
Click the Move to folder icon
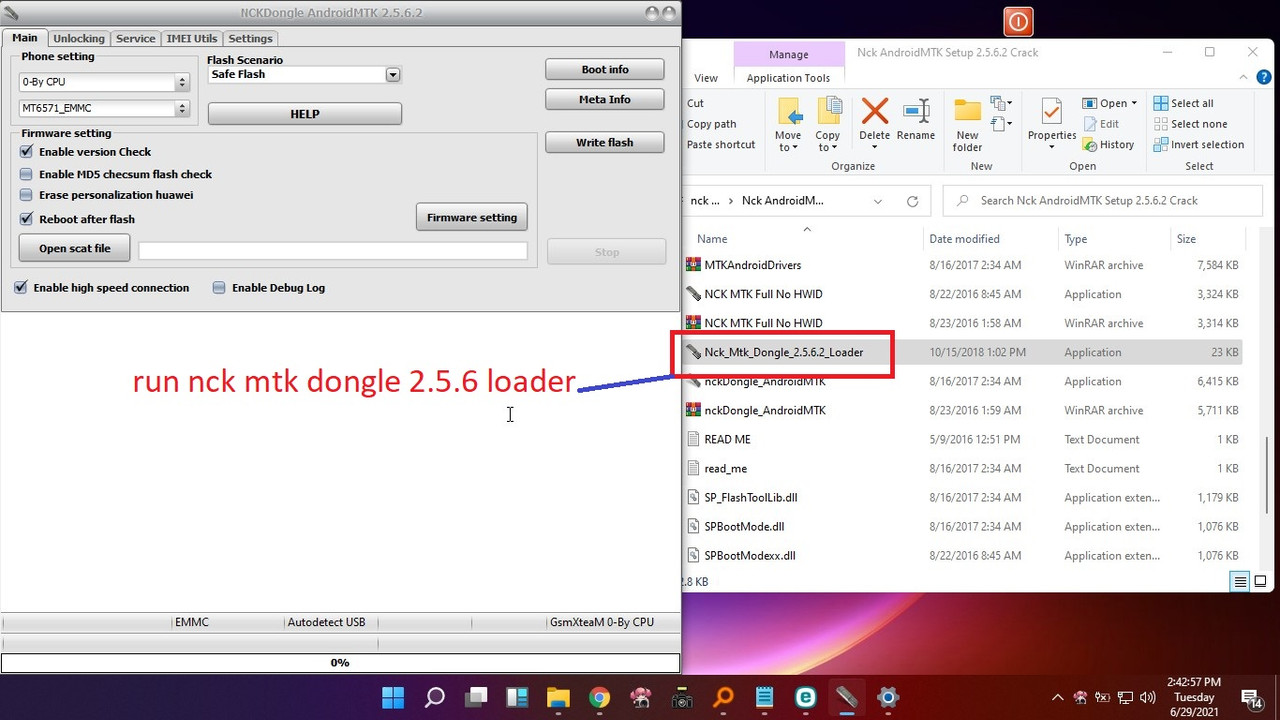click(788, 112)
